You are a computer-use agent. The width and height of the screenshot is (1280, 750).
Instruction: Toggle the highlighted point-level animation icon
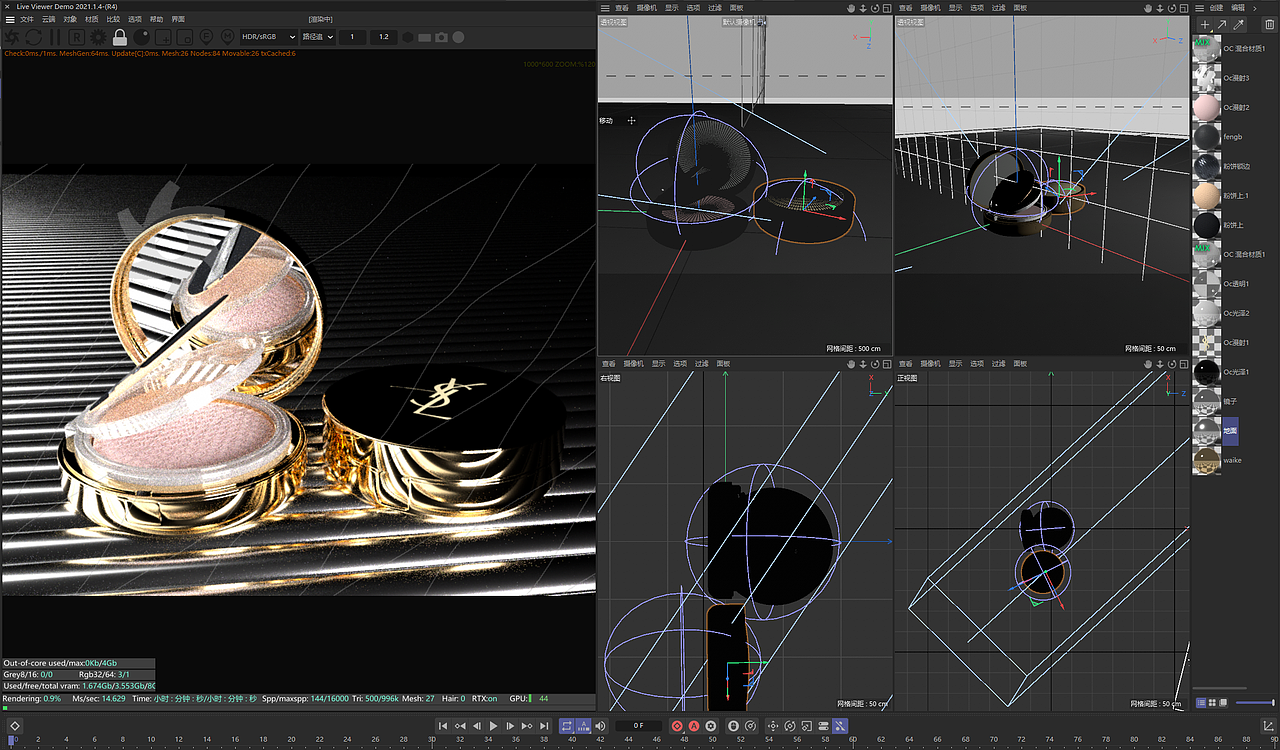pyautogui.click(x=840, y=725)
